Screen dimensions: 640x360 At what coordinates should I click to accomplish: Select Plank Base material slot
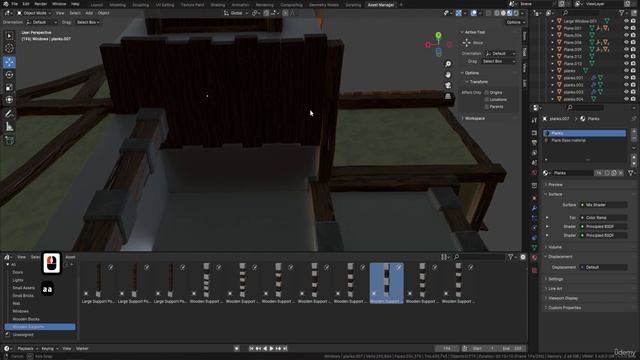click(x=584, y=140)
